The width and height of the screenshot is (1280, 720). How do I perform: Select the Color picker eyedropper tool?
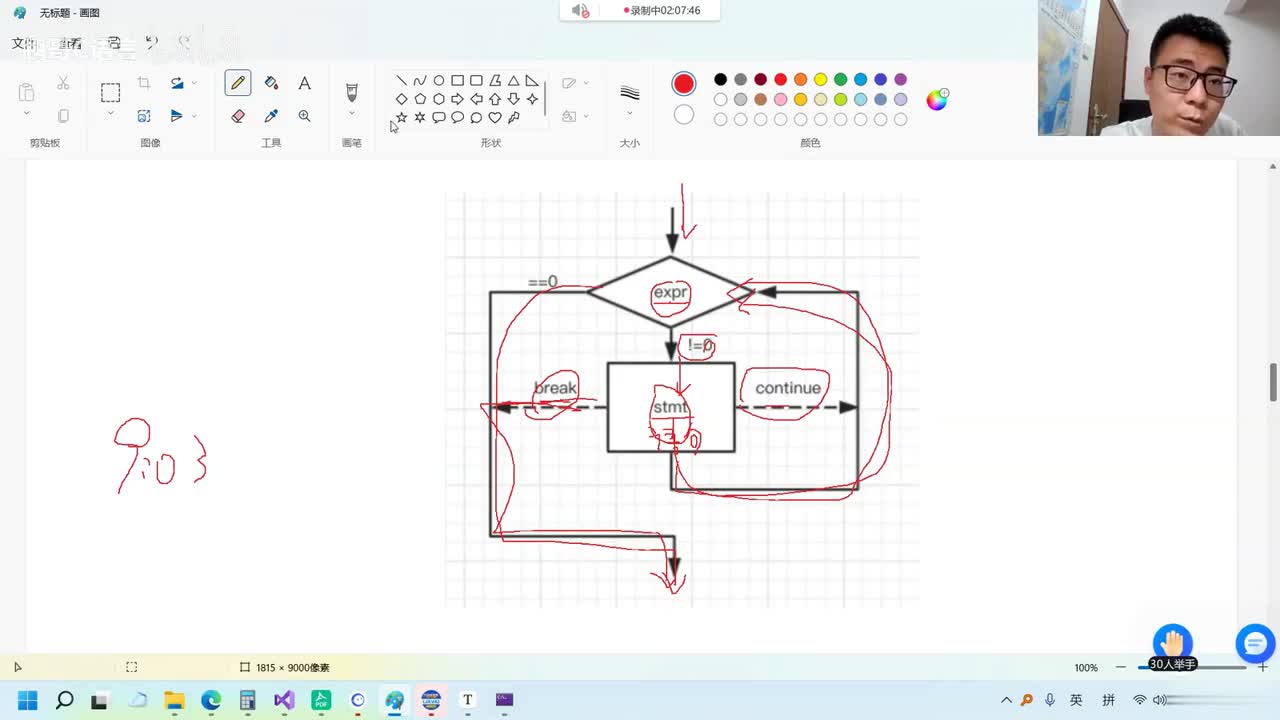click(271, 116)
